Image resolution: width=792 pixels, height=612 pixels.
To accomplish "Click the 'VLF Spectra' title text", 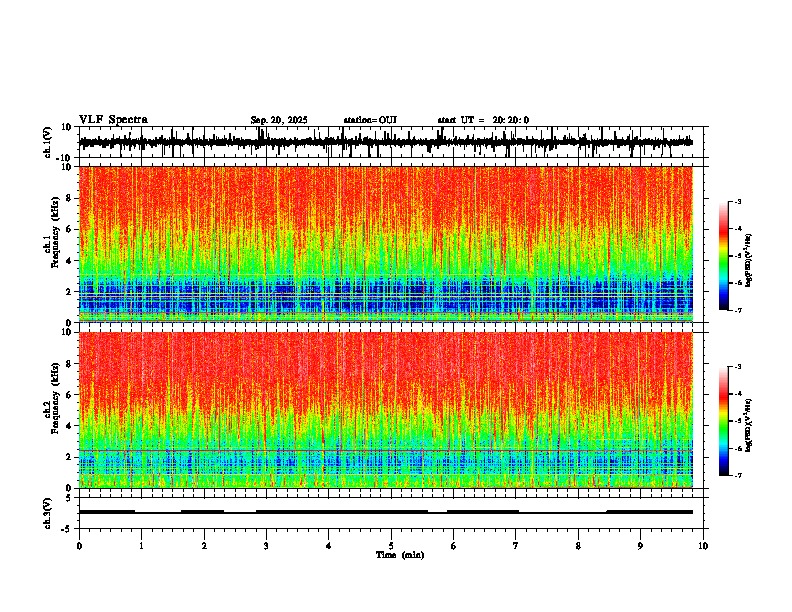I will click(x=113, y=119).
